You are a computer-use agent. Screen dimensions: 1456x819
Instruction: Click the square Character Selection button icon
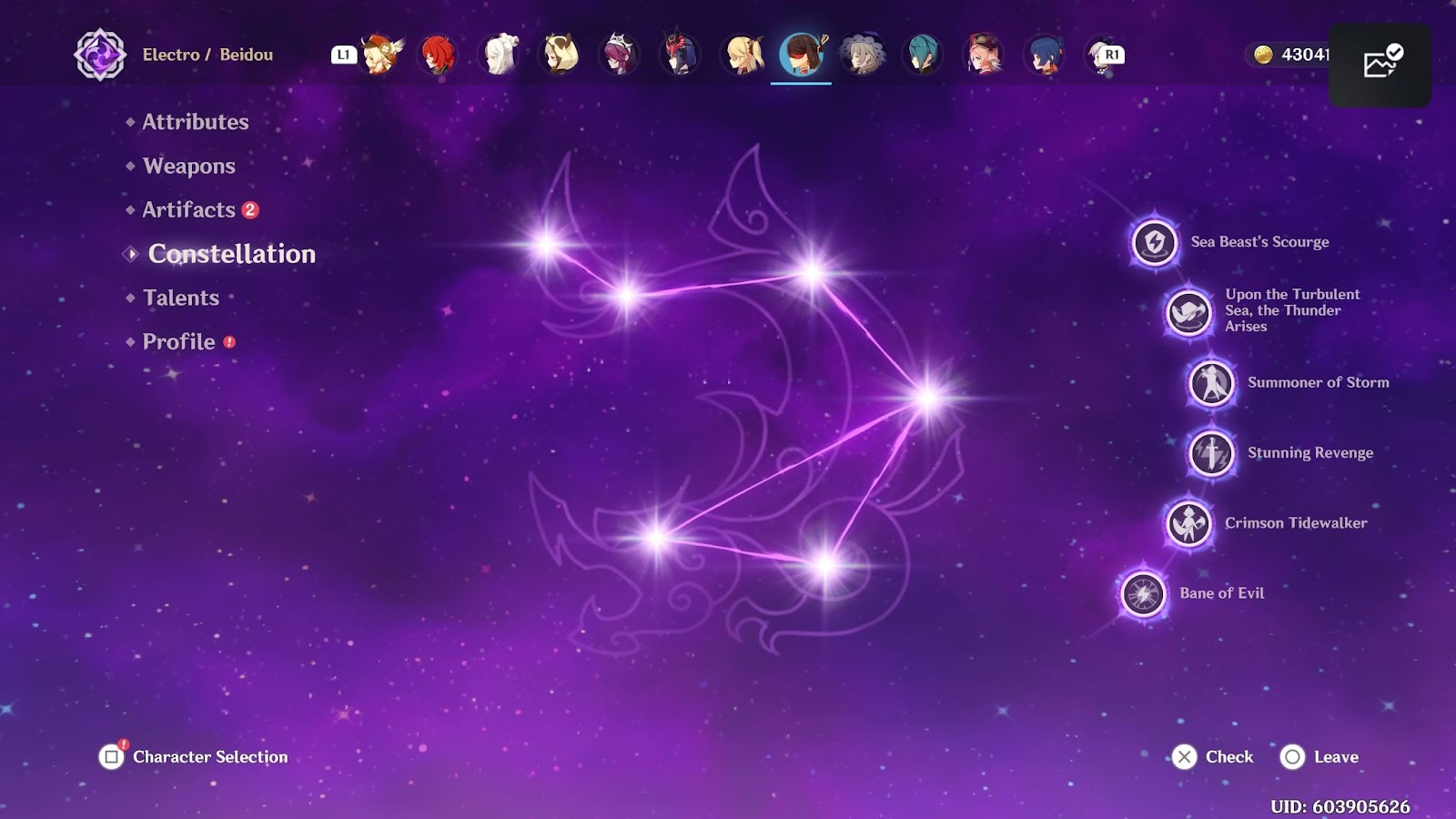111,756
